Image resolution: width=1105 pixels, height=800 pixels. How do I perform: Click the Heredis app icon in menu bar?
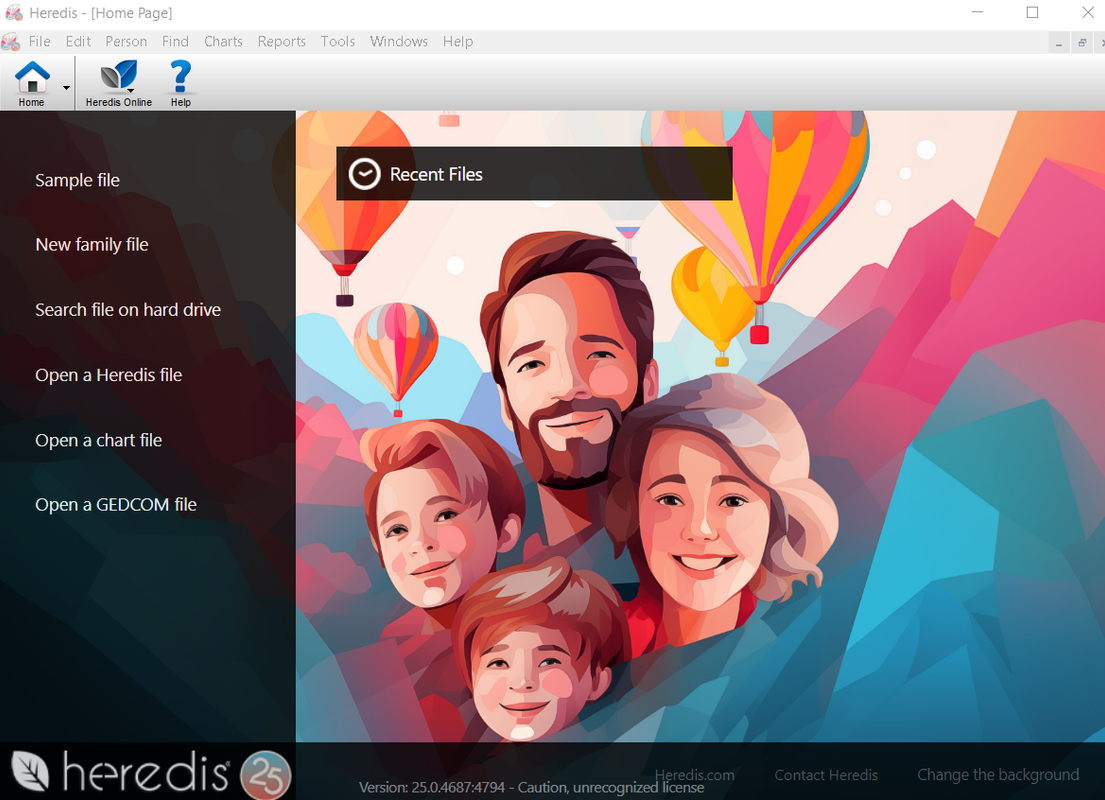click(x=11, y=42)
